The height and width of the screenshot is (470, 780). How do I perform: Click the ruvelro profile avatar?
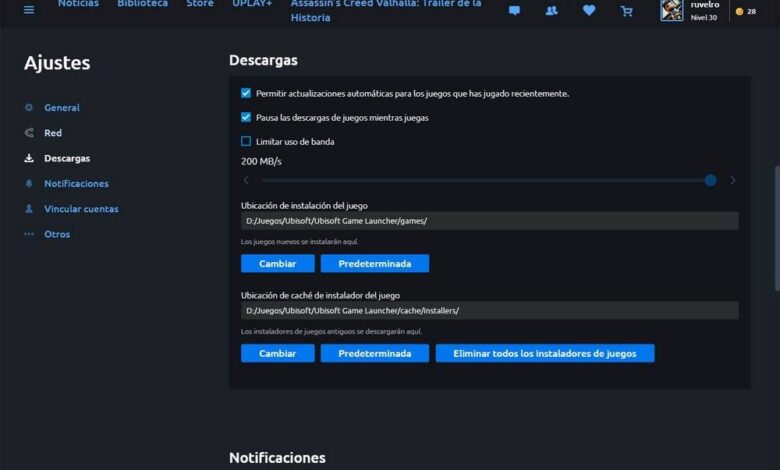pyautogui.click(x=672, y=10)
